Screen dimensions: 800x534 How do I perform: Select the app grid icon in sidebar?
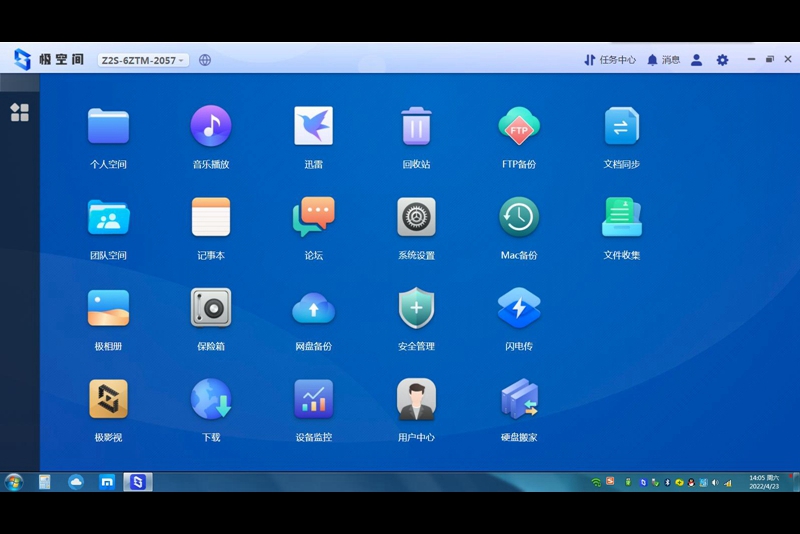coord(20,112)
